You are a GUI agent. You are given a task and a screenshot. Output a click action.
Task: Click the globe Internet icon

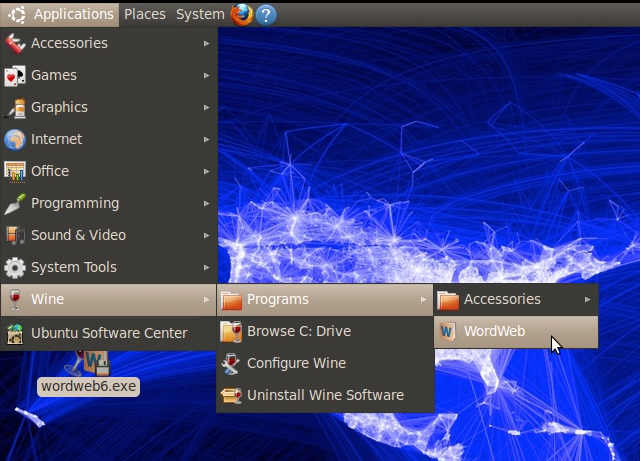[x=15, y=140]
